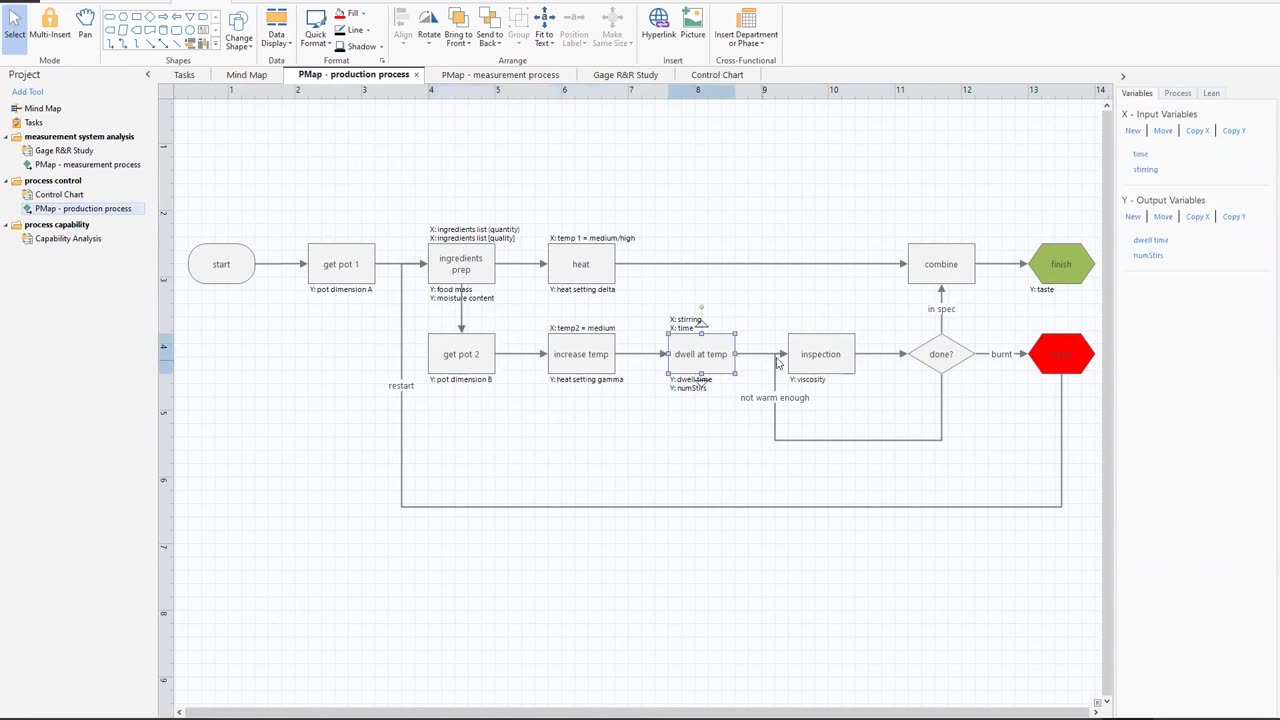This screenshot has height=720, width=1280.
Task: Expand the shapes gallery dropdown arrow
Action: (216, 45)
